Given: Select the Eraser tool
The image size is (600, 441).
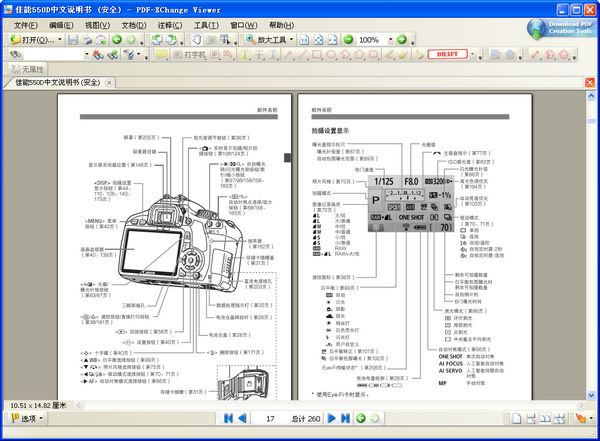Looking at the screenshot, I should pos(402,55).
